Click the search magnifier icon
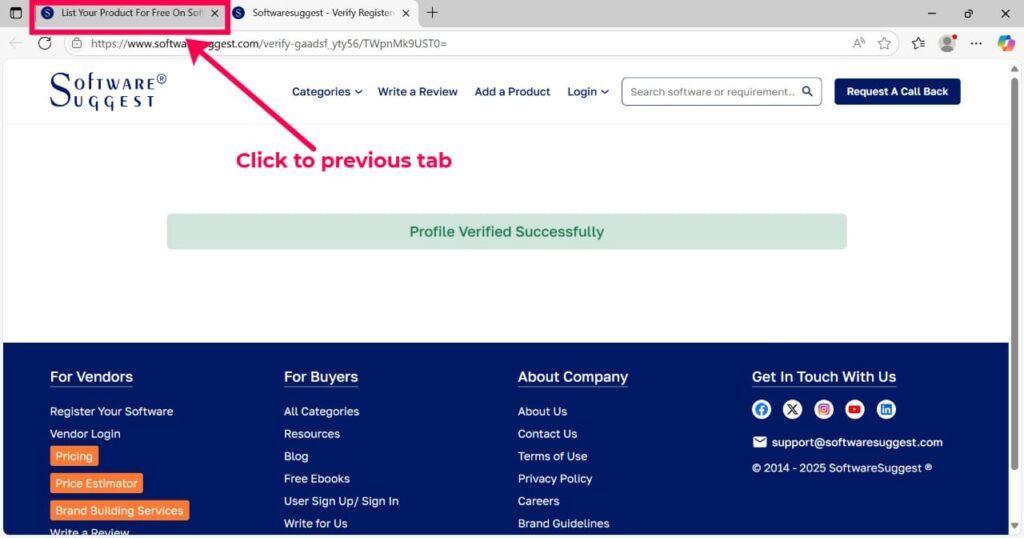This screenshot has width=1024, height=538. click(807, 91)
